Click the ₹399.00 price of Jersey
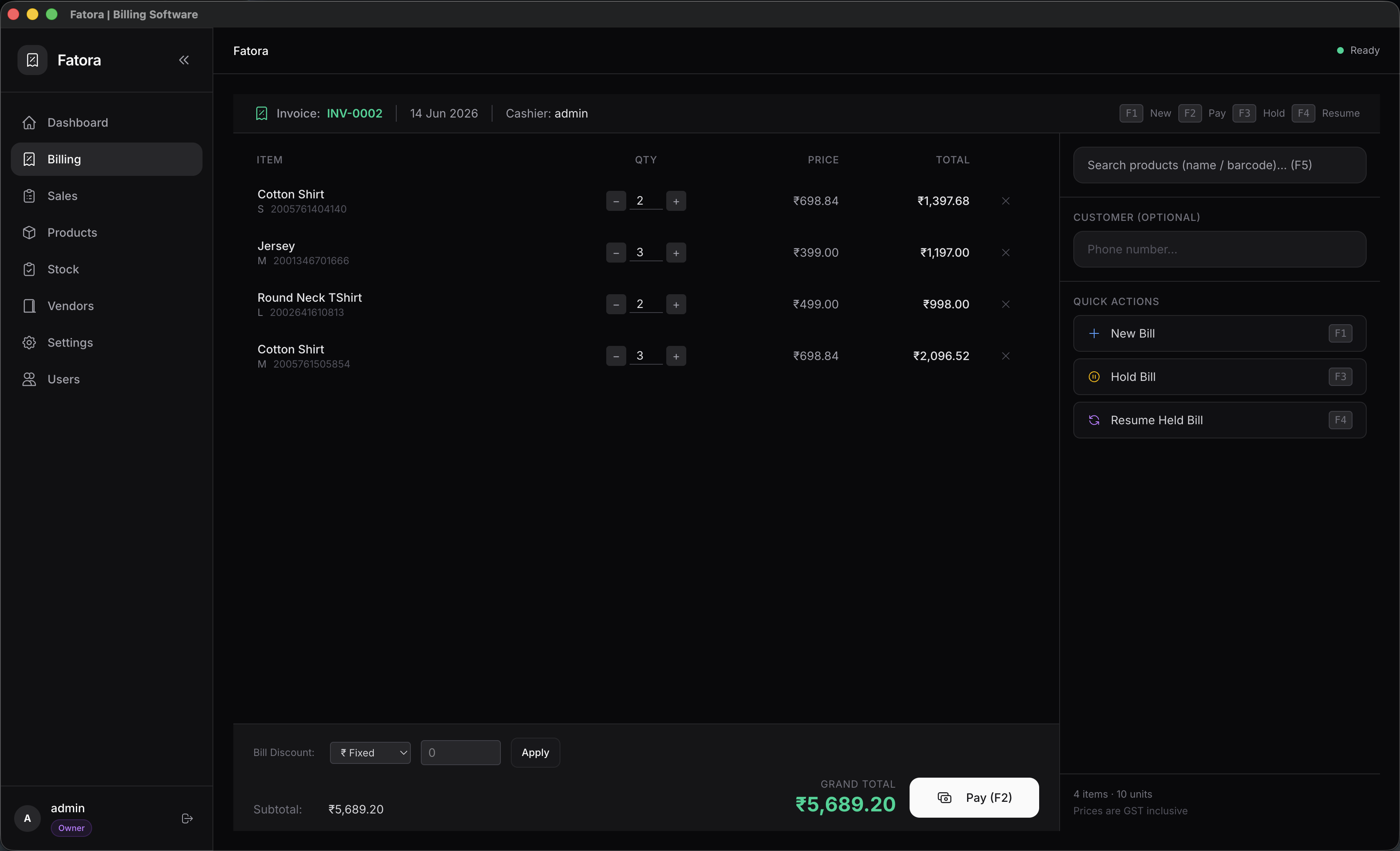Image resolution: width=1400 pixels, height=851 pixels. [815, 253]
